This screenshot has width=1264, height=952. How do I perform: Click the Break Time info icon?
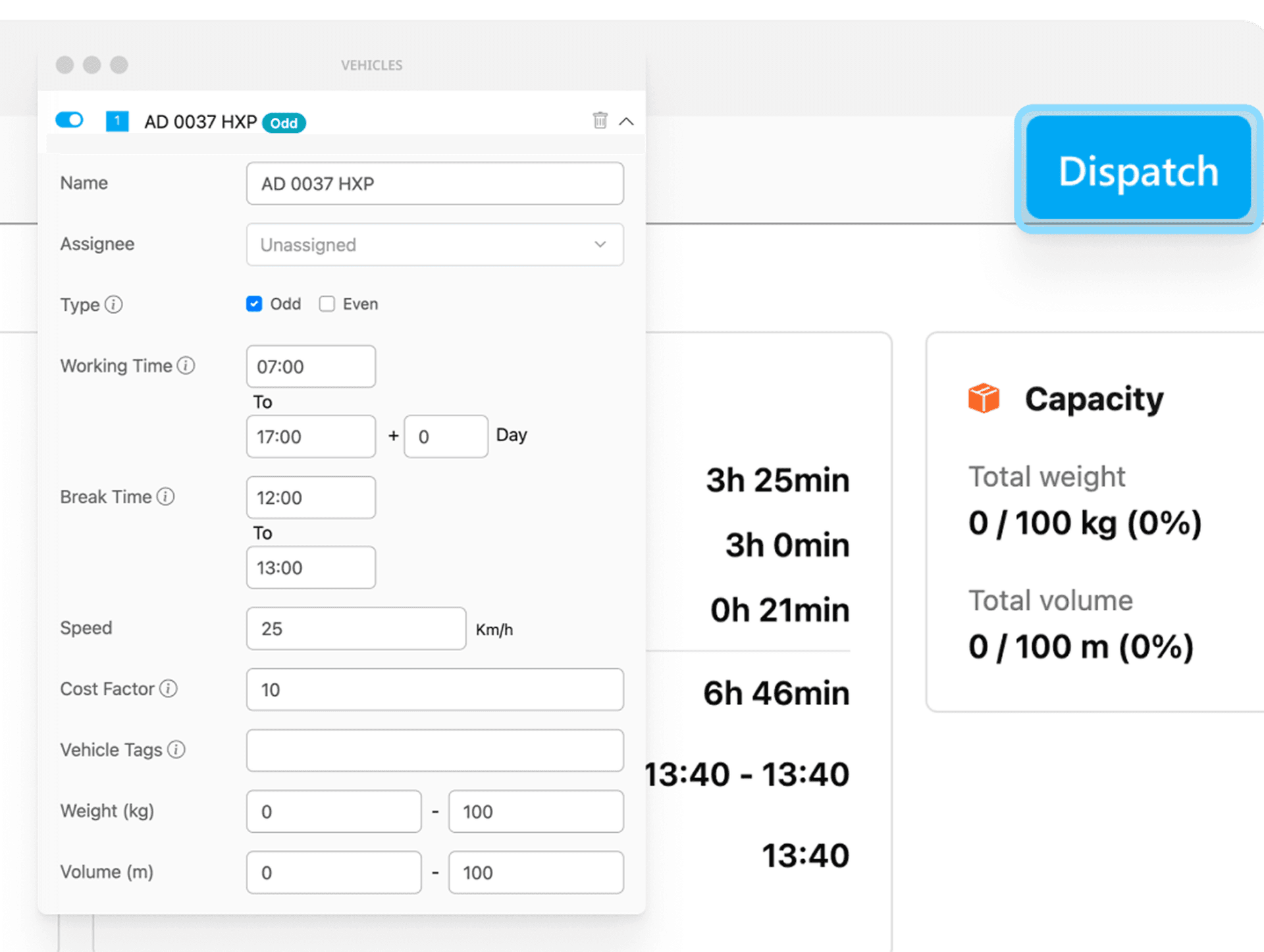tap(165, 497)
